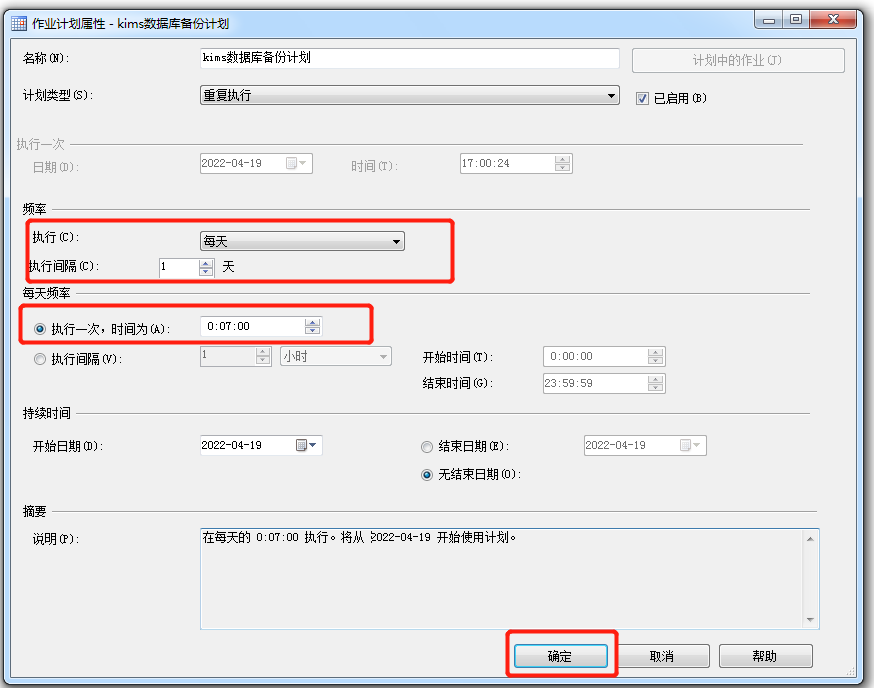Image resolution: width=874 pixels, height=688 pixels.
Task: Click the 执行间隔(V) number field
Action: click(x=228, y=356)
